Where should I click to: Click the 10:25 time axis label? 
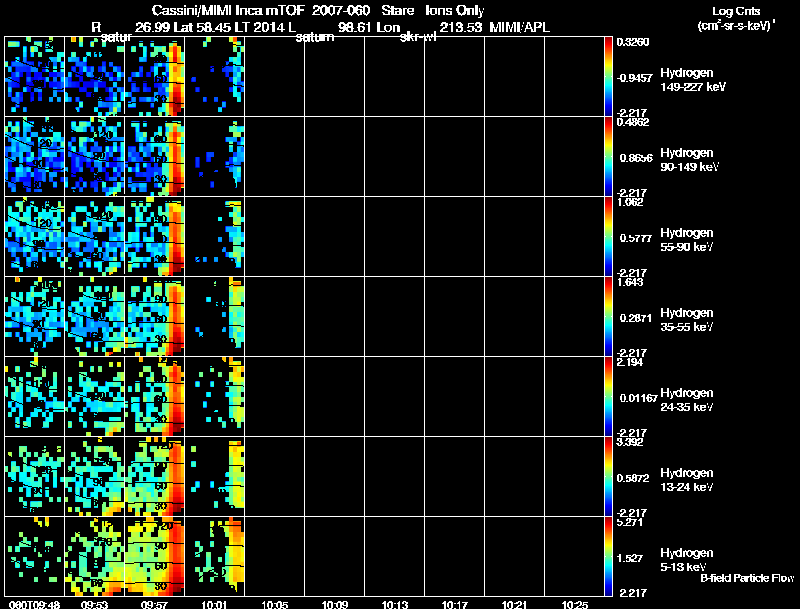[575, 604]
